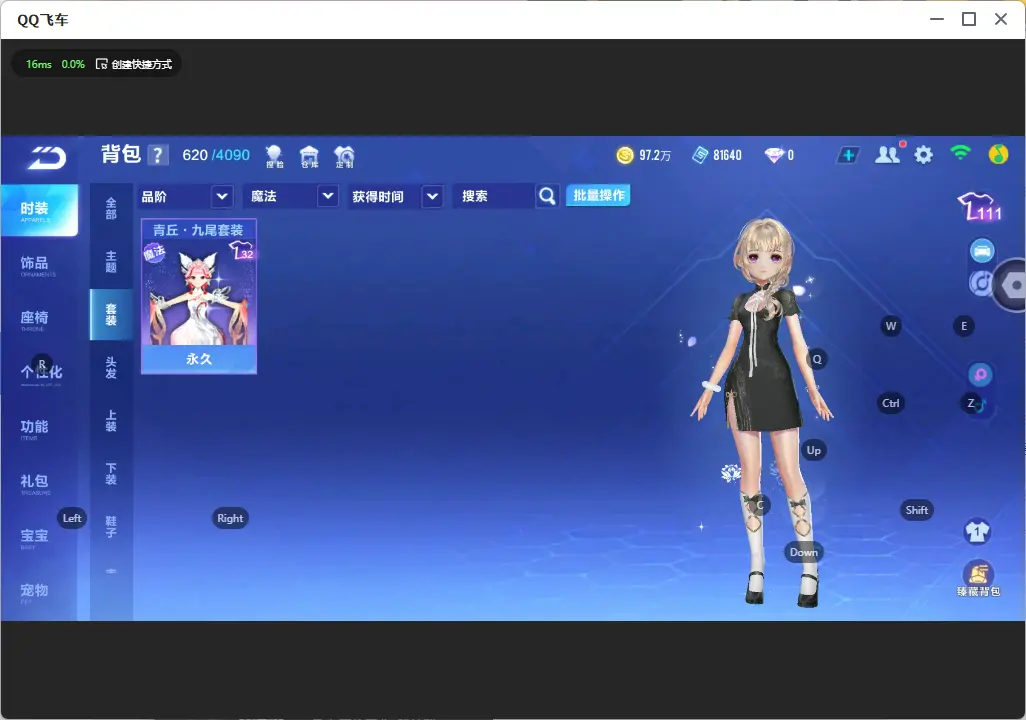The width and height of the screenshot is (1026, 720).
Task: Click the blue coupon currency icon
Action: point(700,155)
